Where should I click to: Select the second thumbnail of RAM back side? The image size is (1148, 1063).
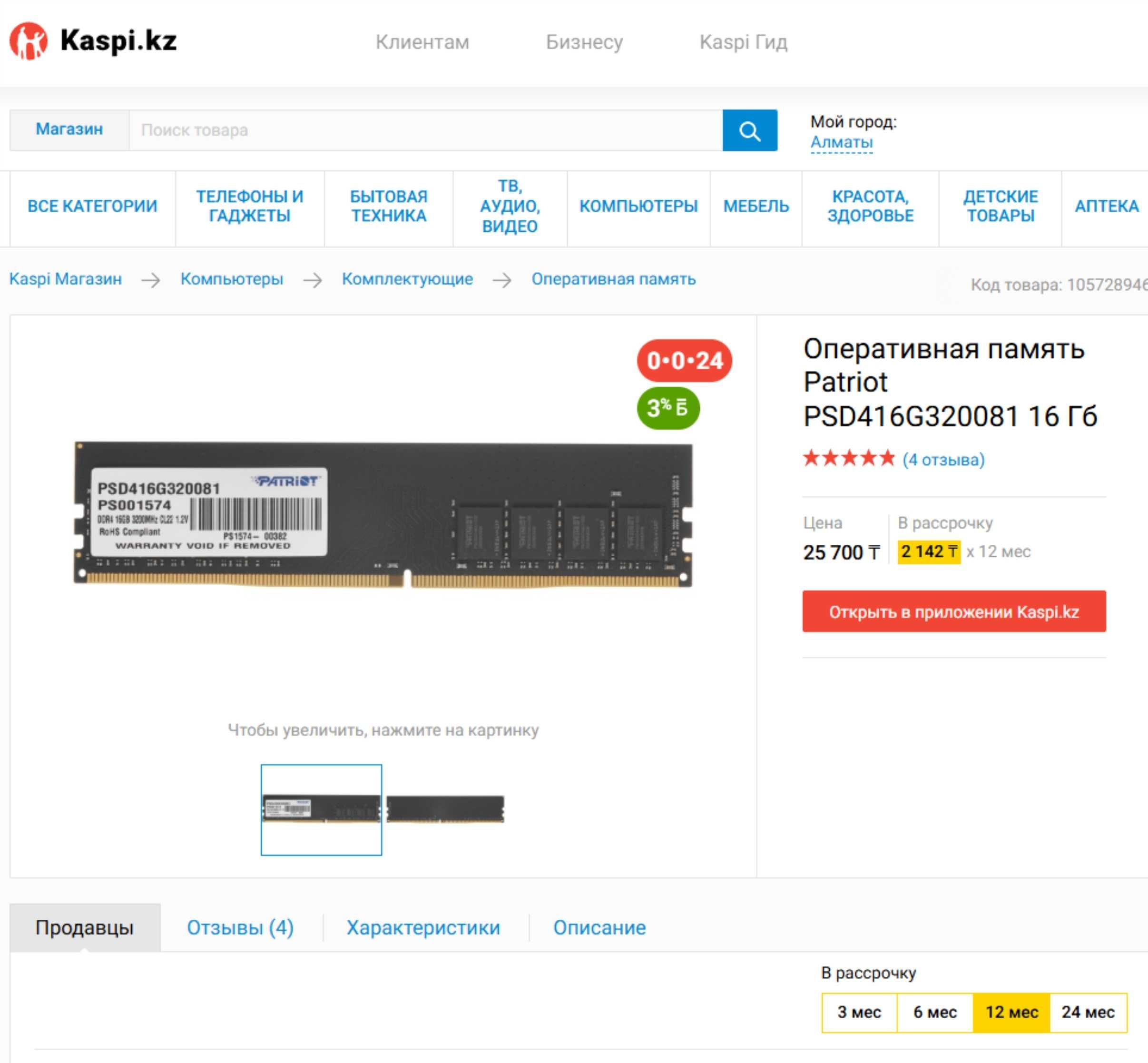coord(445,809)
